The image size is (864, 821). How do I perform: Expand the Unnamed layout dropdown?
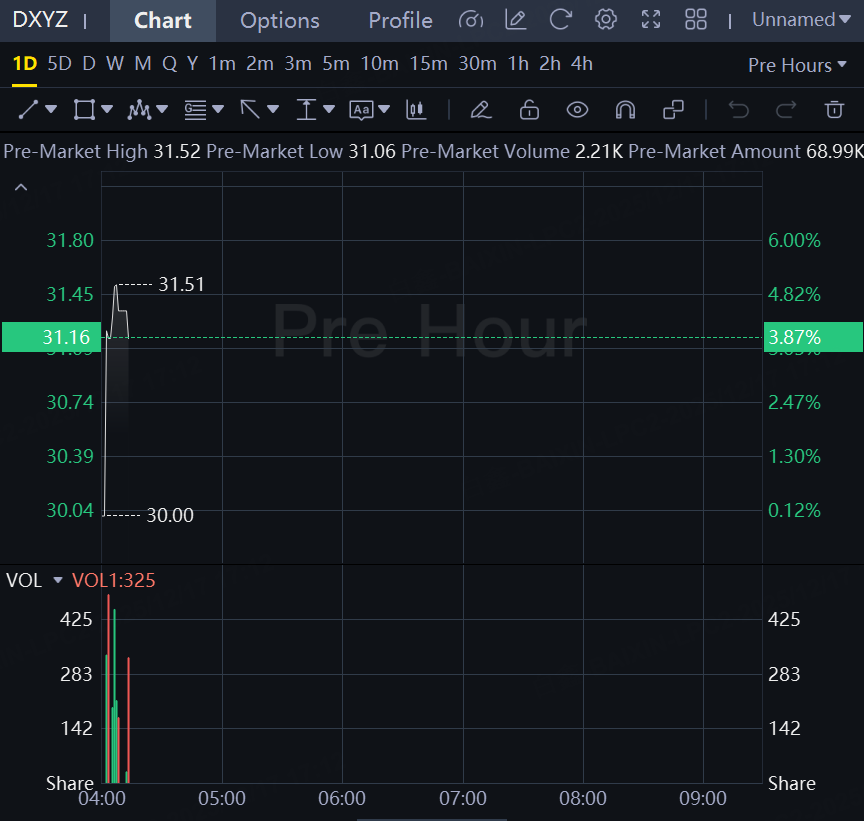800,20
